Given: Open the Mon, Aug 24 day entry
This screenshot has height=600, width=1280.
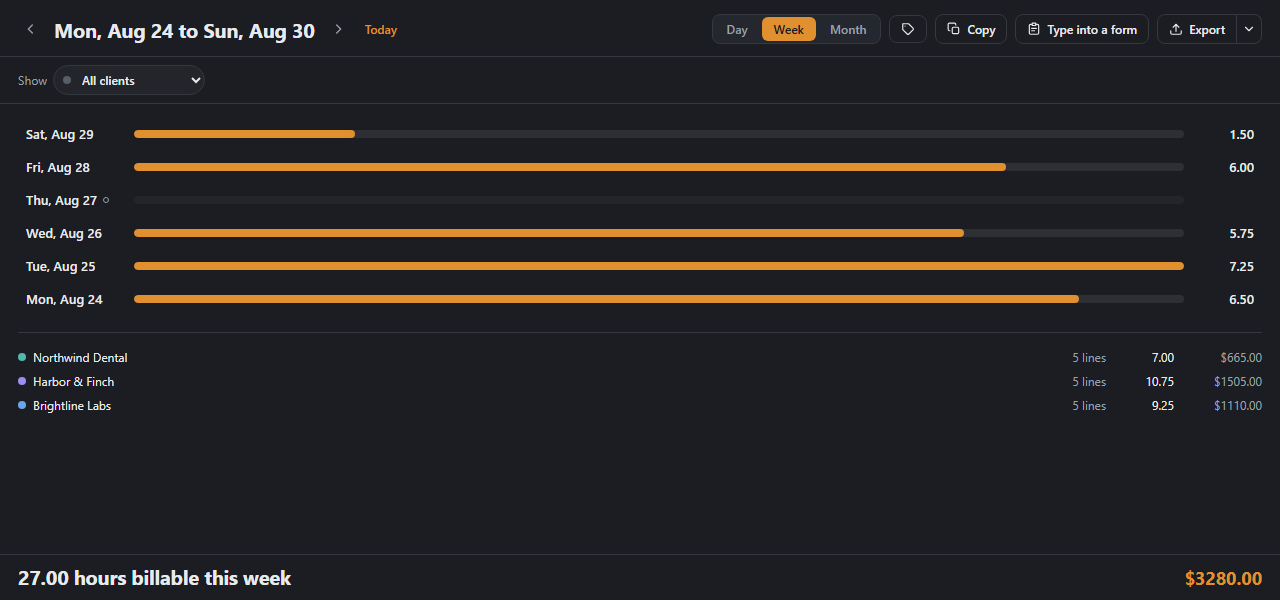Looking at the screenshot, I should pyautogui.click(x=640, y=300).
